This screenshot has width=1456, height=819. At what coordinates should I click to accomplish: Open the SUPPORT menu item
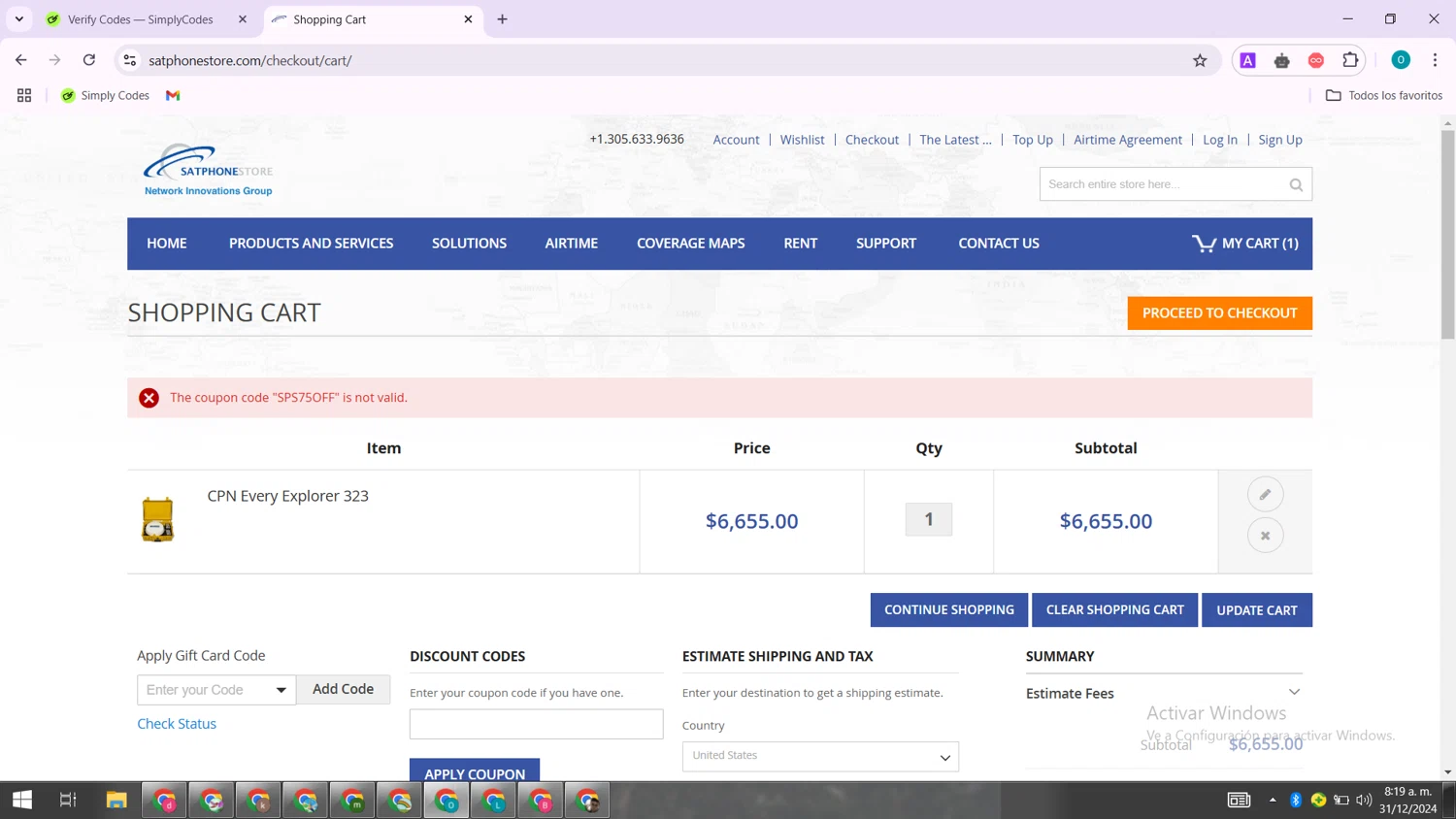click(886, 244)
